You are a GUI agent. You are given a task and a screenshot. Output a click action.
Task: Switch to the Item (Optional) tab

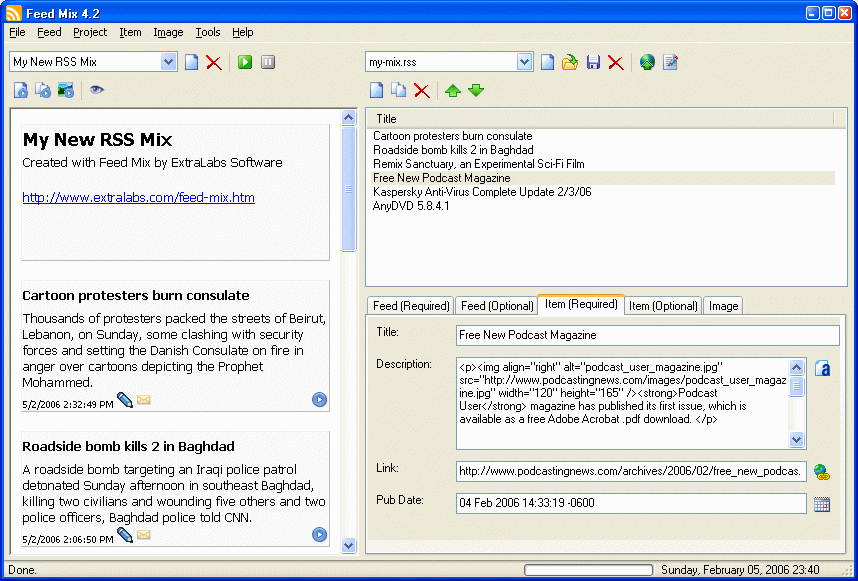[x=663, y=306]
